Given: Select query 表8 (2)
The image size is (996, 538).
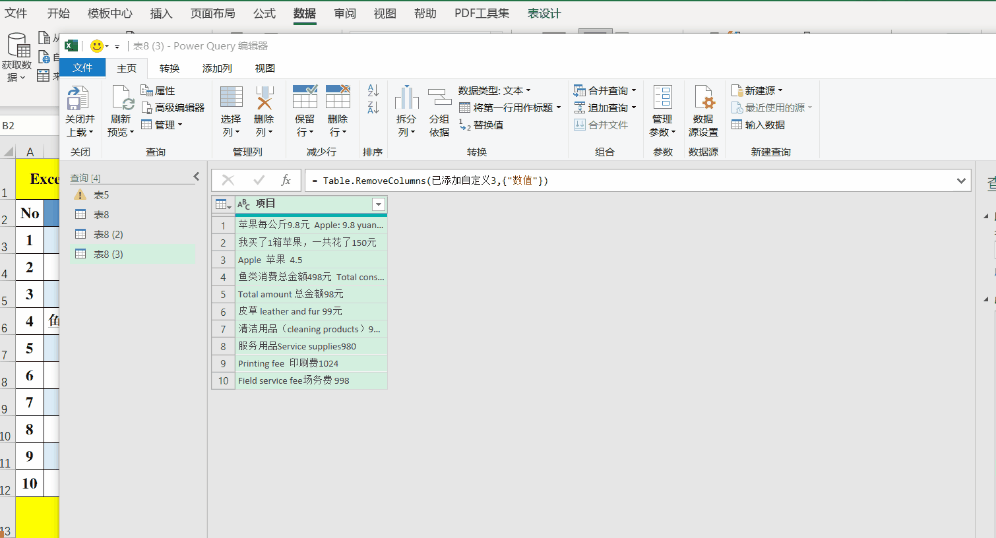Looking at the screenshot, I should (x=133, y=234).
